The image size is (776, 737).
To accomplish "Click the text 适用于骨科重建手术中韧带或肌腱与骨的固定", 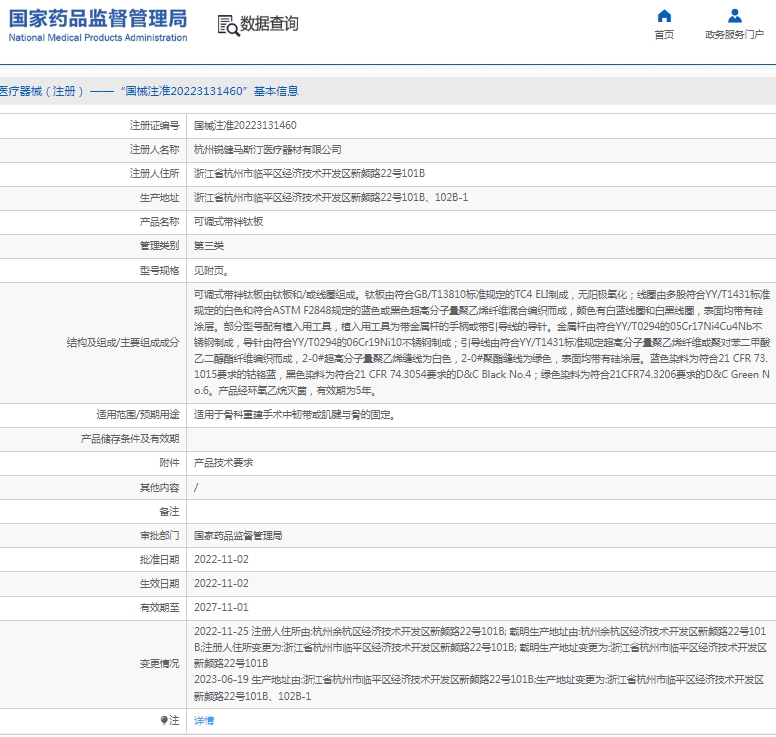I will click(x=294, y=415).
